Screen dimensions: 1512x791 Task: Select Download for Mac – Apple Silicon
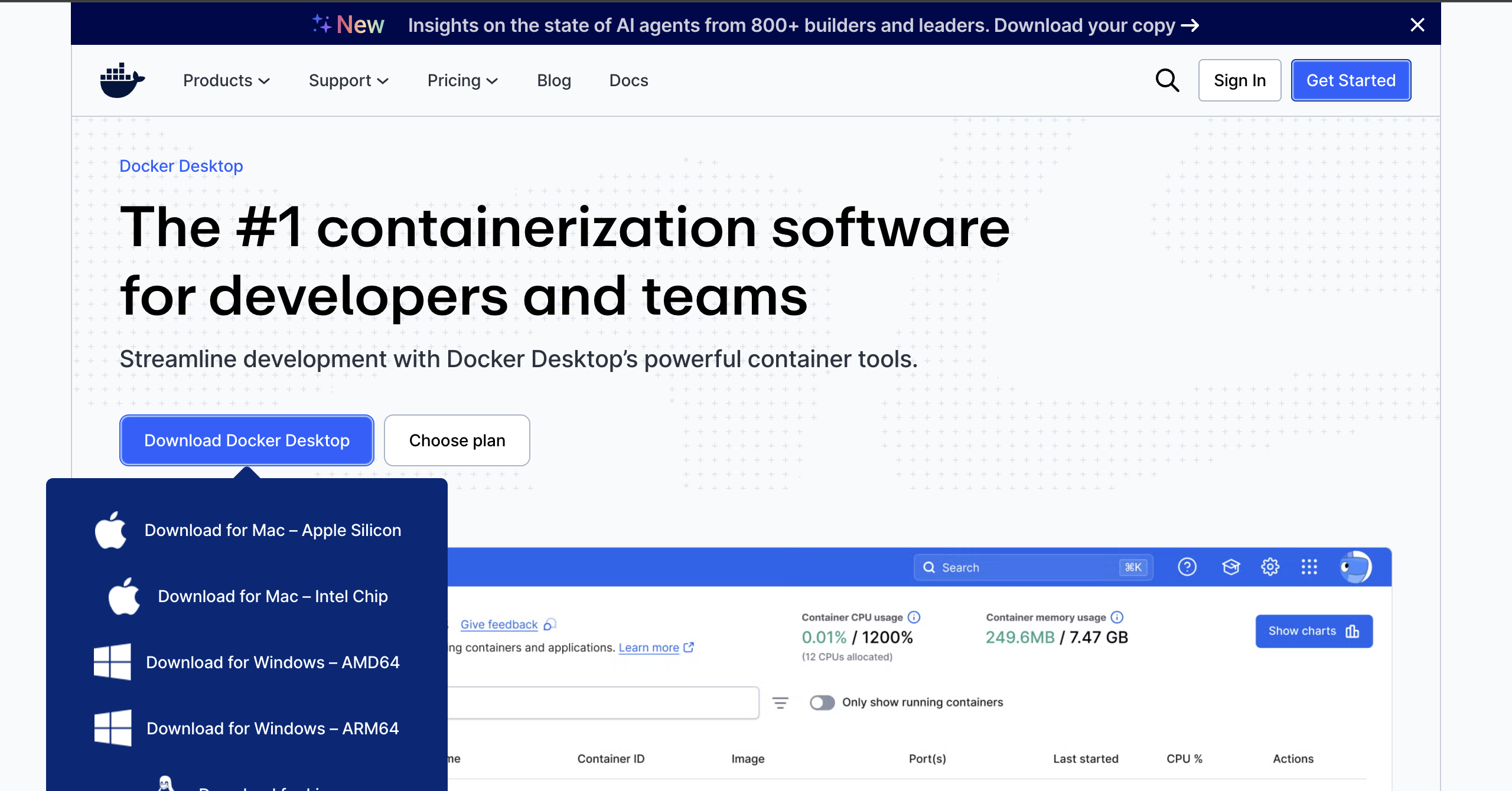(x=247, y=530)
